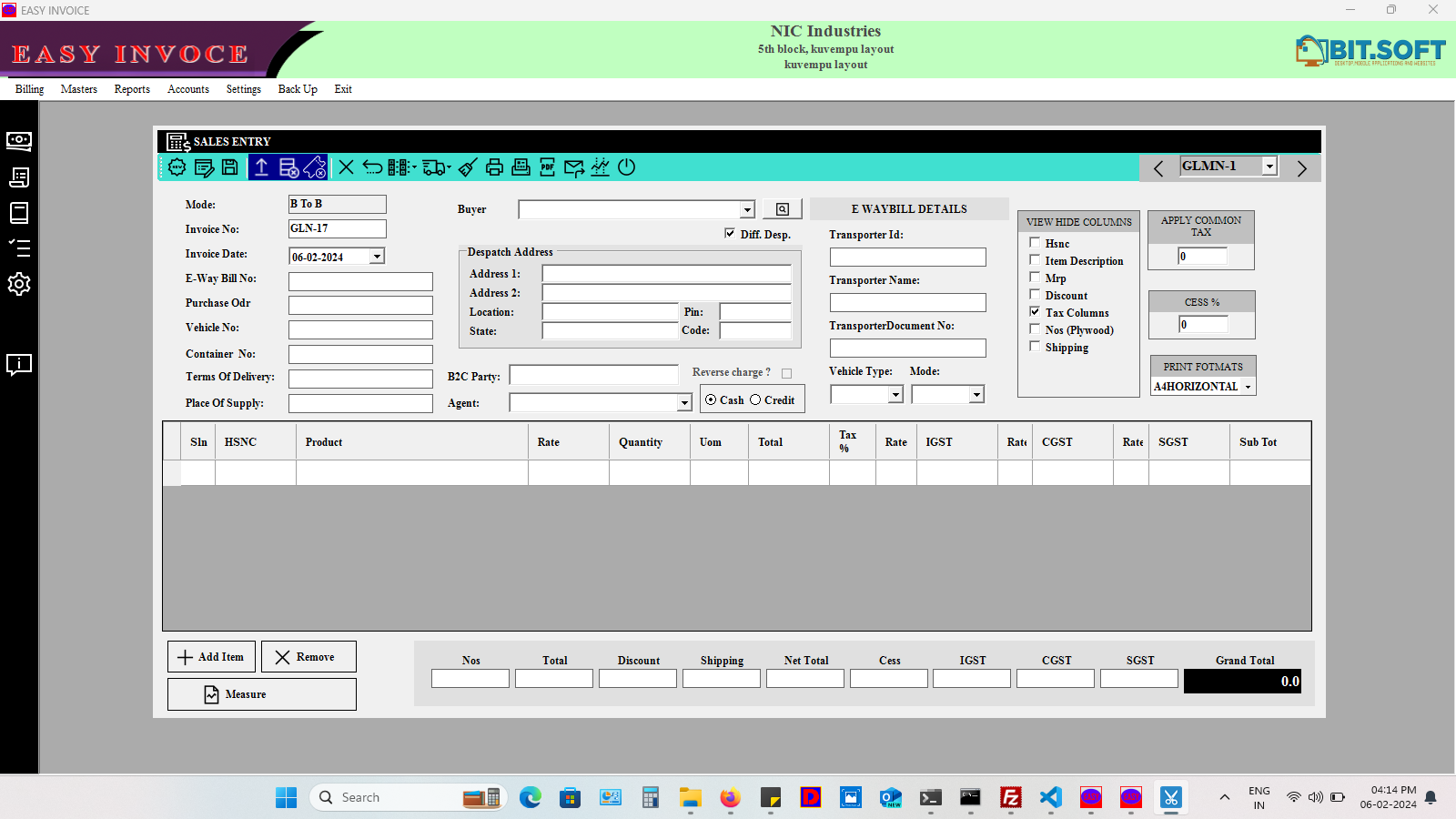Screen dimensions: 1456x819
Task: Click the power icon in toolbar
Action: 626,167
